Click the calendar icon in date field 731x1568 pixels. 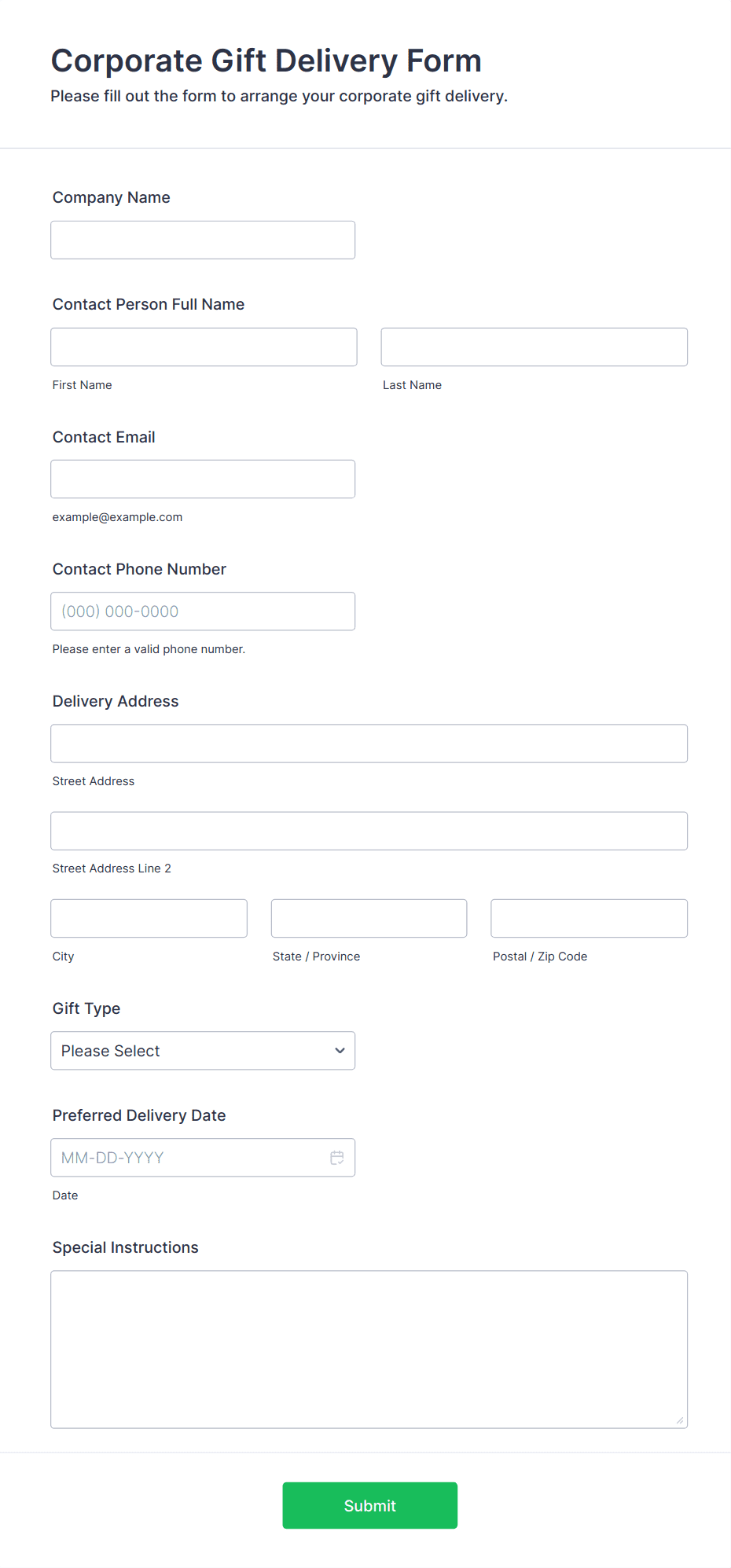tap(337, 1158)
